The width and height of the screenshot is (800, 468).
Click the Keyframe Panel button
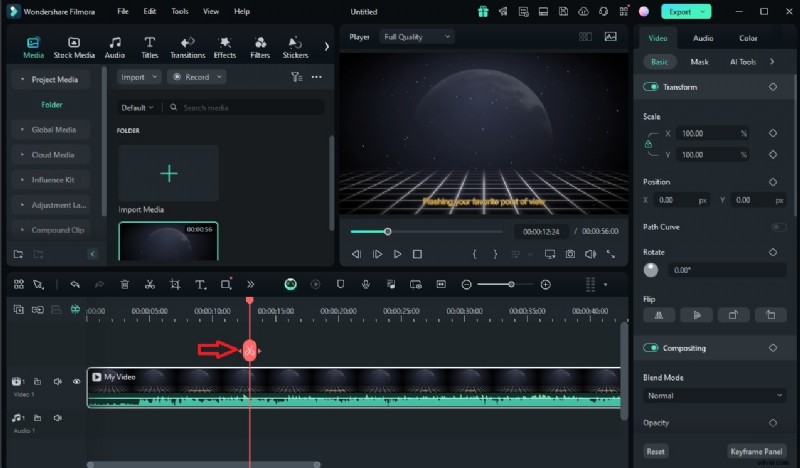(757, 451)
